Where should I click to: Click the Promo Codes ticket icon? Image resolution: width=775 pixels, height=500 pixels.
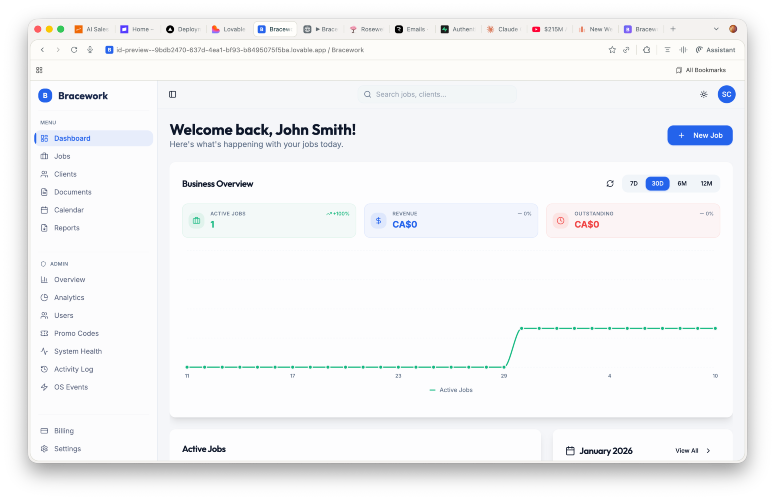pyautogui.click(x=44, y=333)
